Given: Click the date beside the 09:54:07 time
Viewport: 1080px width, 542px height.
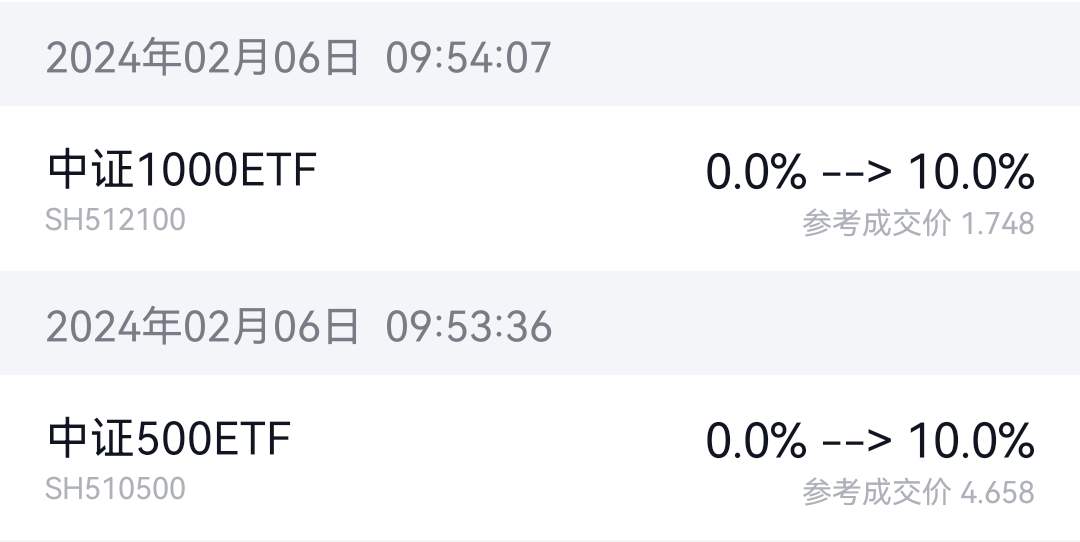Looking at the screenshot, I should 202,57.
